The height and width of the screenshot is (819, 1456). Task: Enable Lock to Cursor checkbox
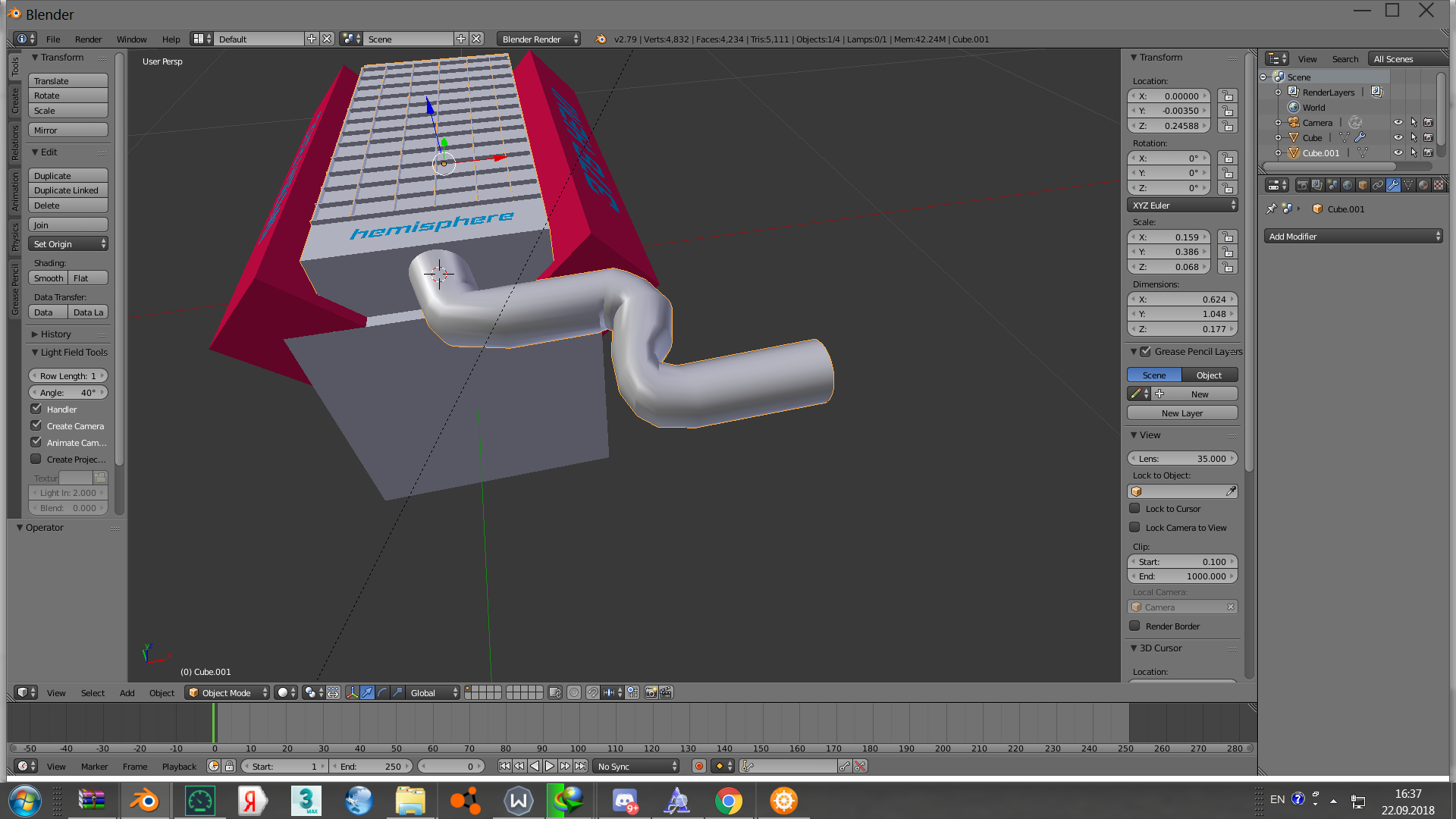[x=1134, y=508]
